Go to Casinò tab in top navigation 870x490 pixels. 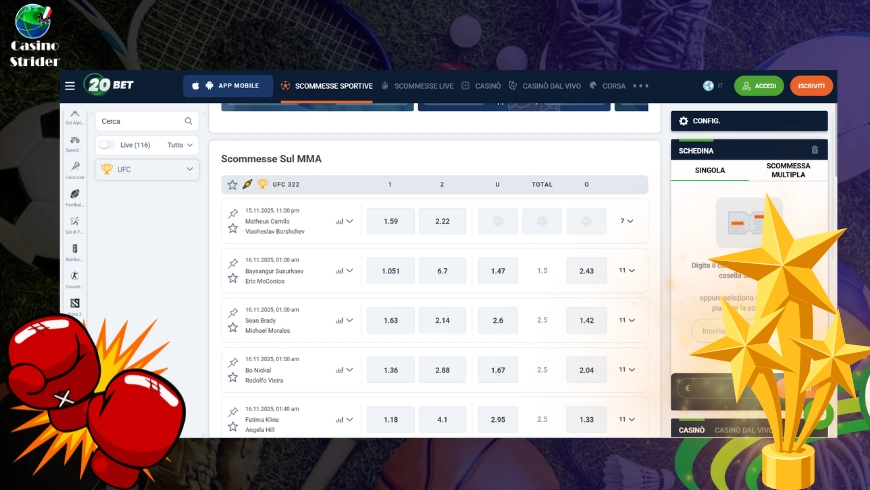(x=481, y=86)
